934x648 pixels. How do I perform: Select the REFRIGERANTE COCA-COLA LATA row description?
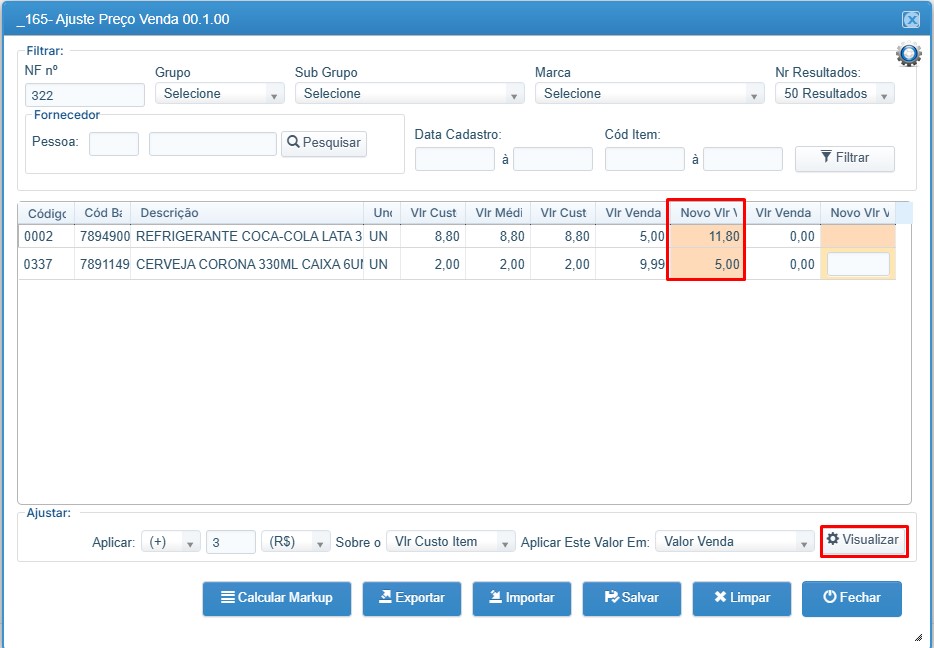click(x=248, y=236)
